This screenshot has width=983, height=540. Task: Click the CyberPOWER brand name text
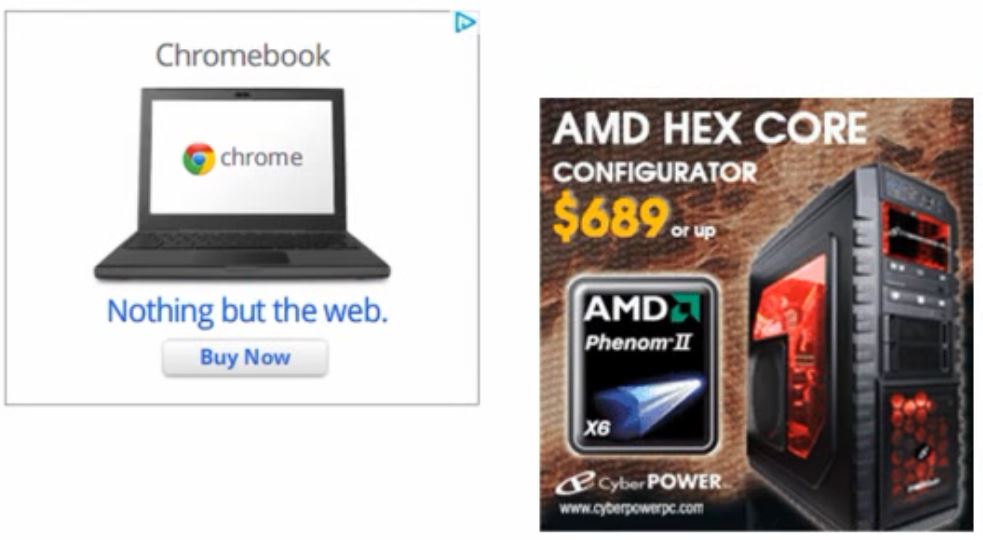pos(661,482)
